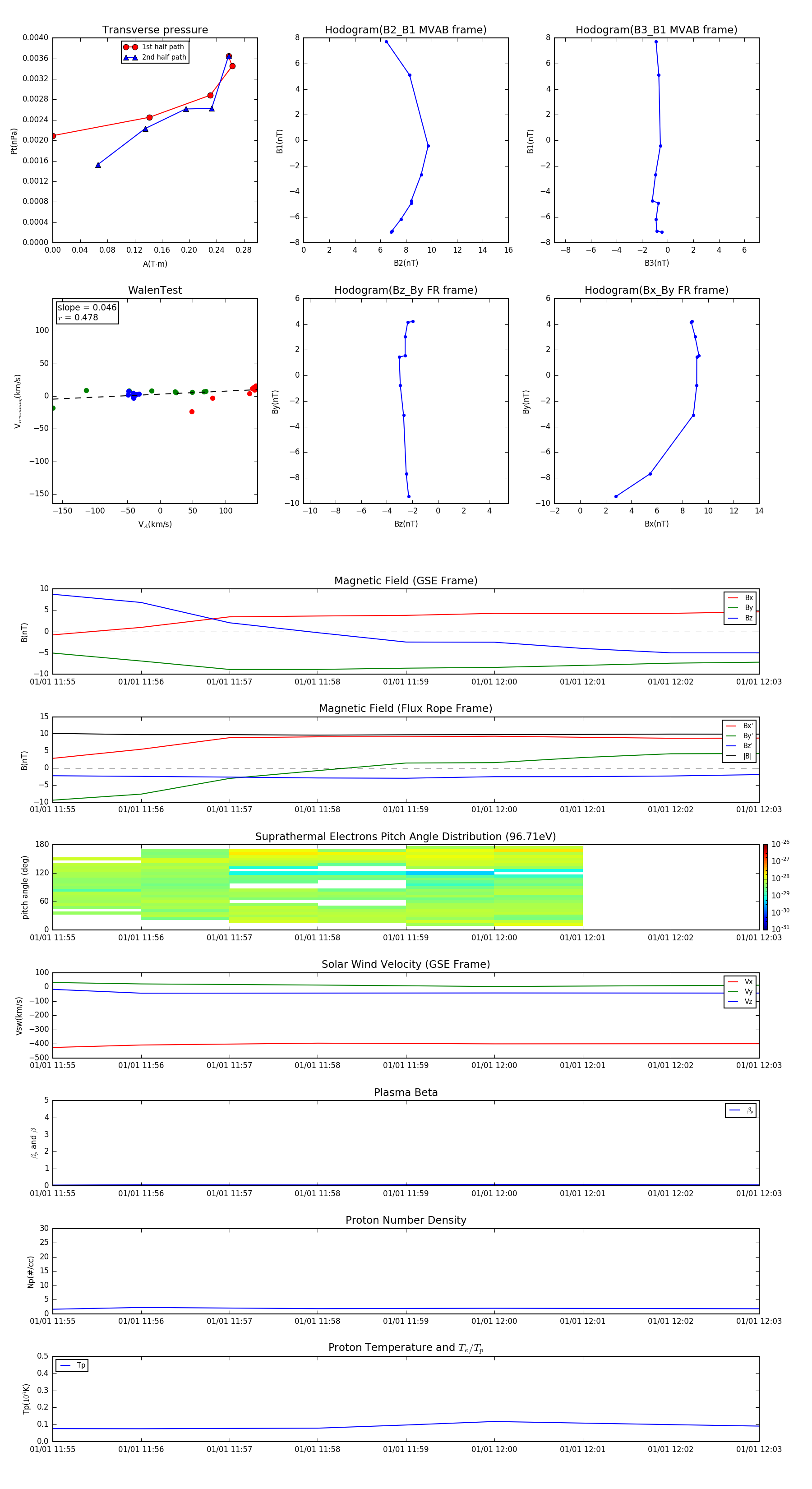
Task: Click the "A(T·m)" x-axis label
Action: coord(155,264)
